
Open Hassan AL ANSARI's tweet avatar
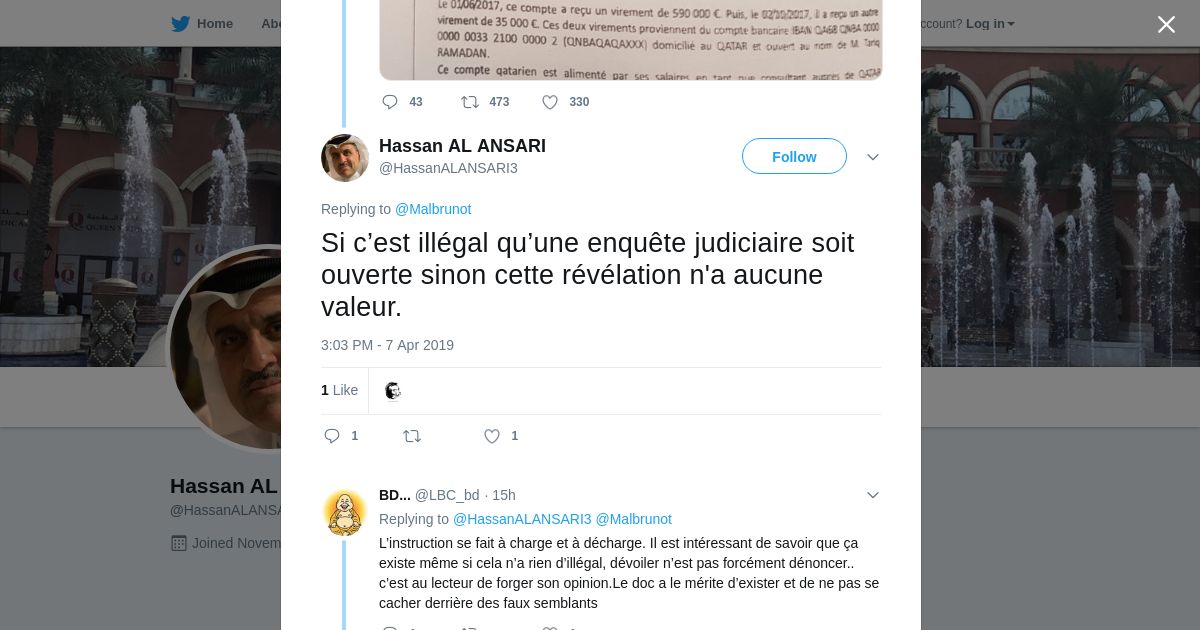tap(345, 158)
